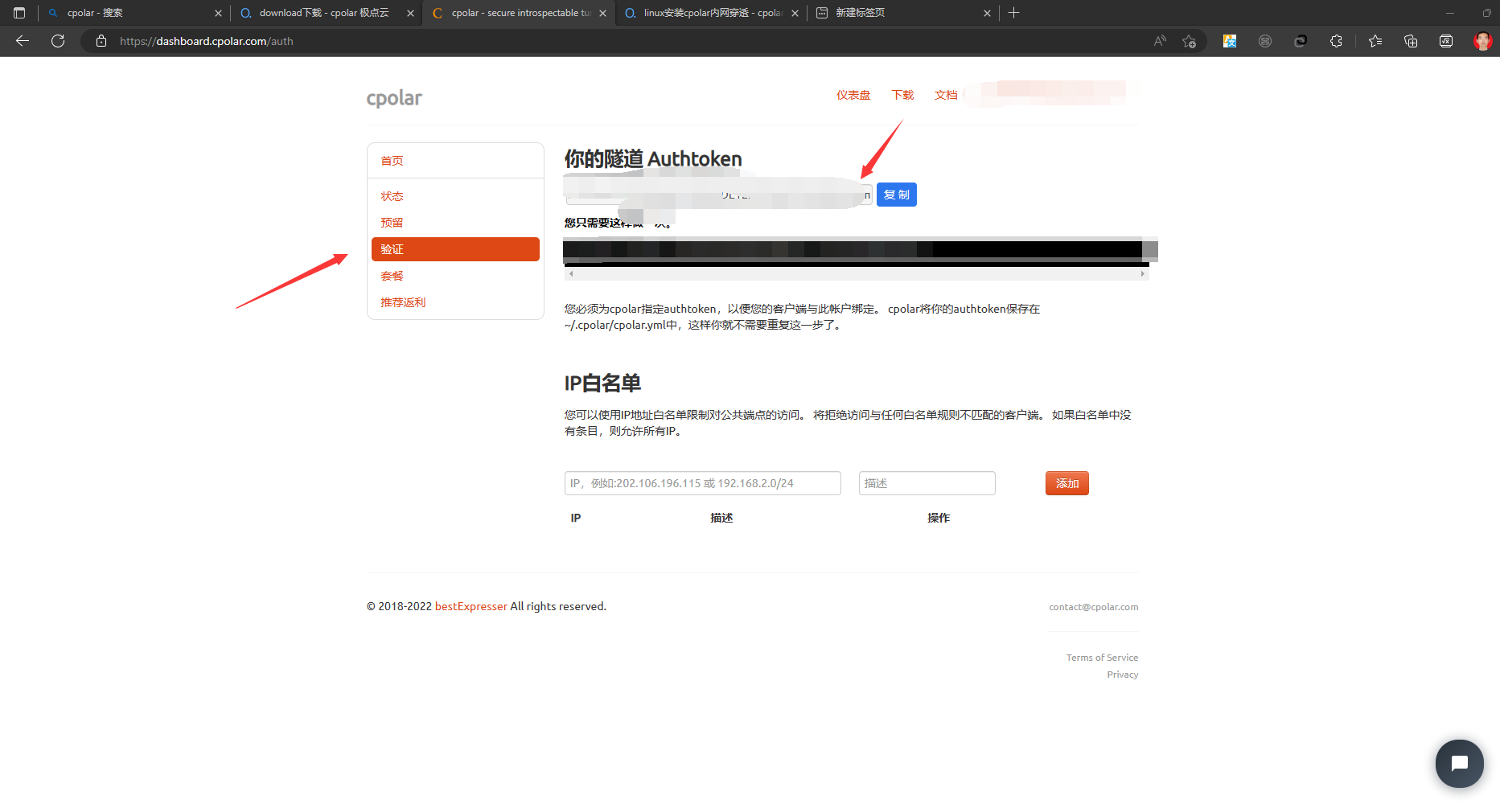
Task: Click the horizontal scrollbar under the command
Action: [x=856, y=274]
